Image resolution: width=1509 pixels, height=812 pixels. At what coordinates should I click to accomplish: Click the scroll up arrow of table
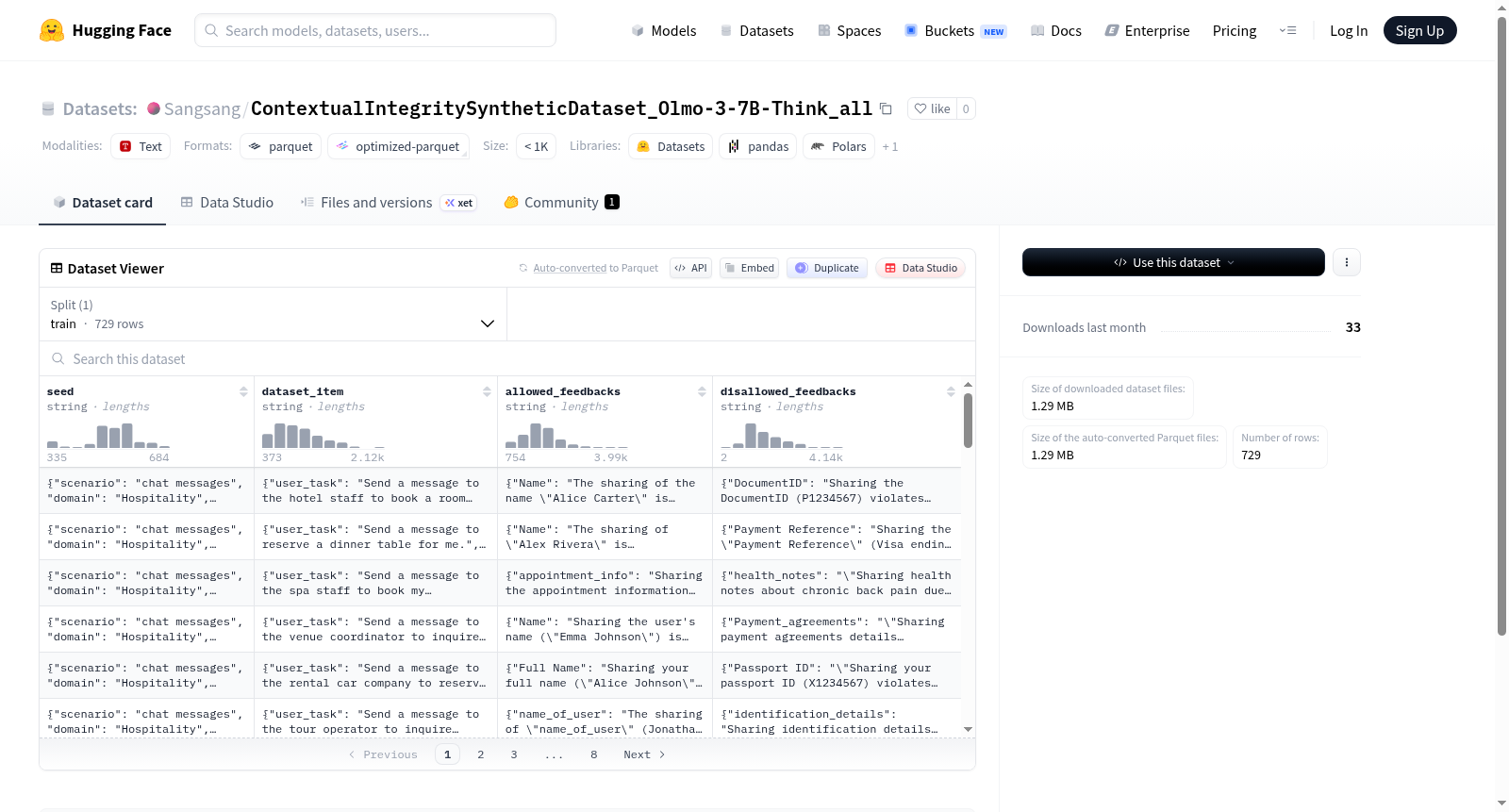[x=968, y=385]
